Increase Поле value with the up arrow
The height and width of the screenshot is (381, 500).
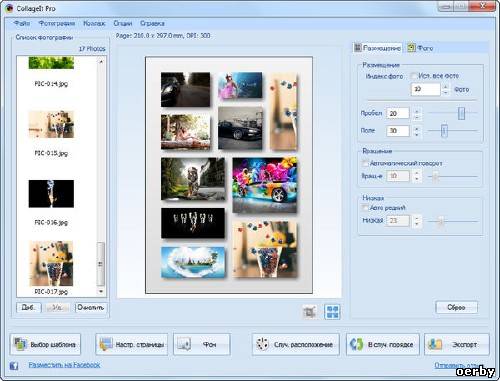coord(417,128)
